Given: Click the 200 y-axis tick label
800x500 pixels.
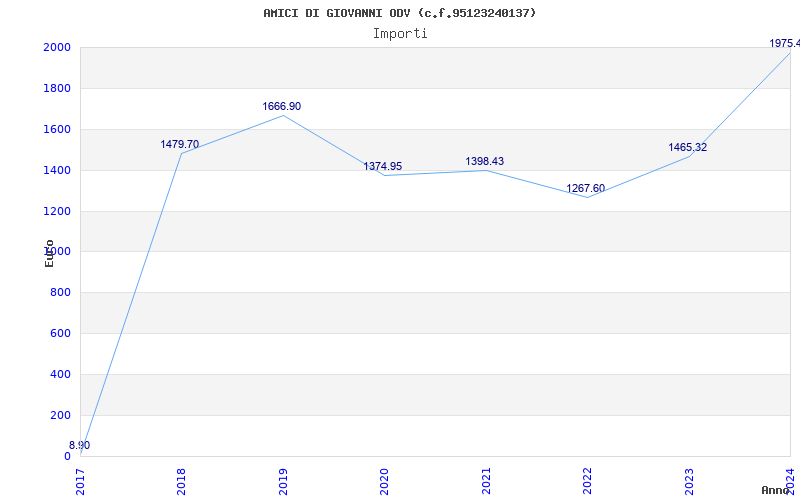Looking at the screenshot, I should [61, 415].
